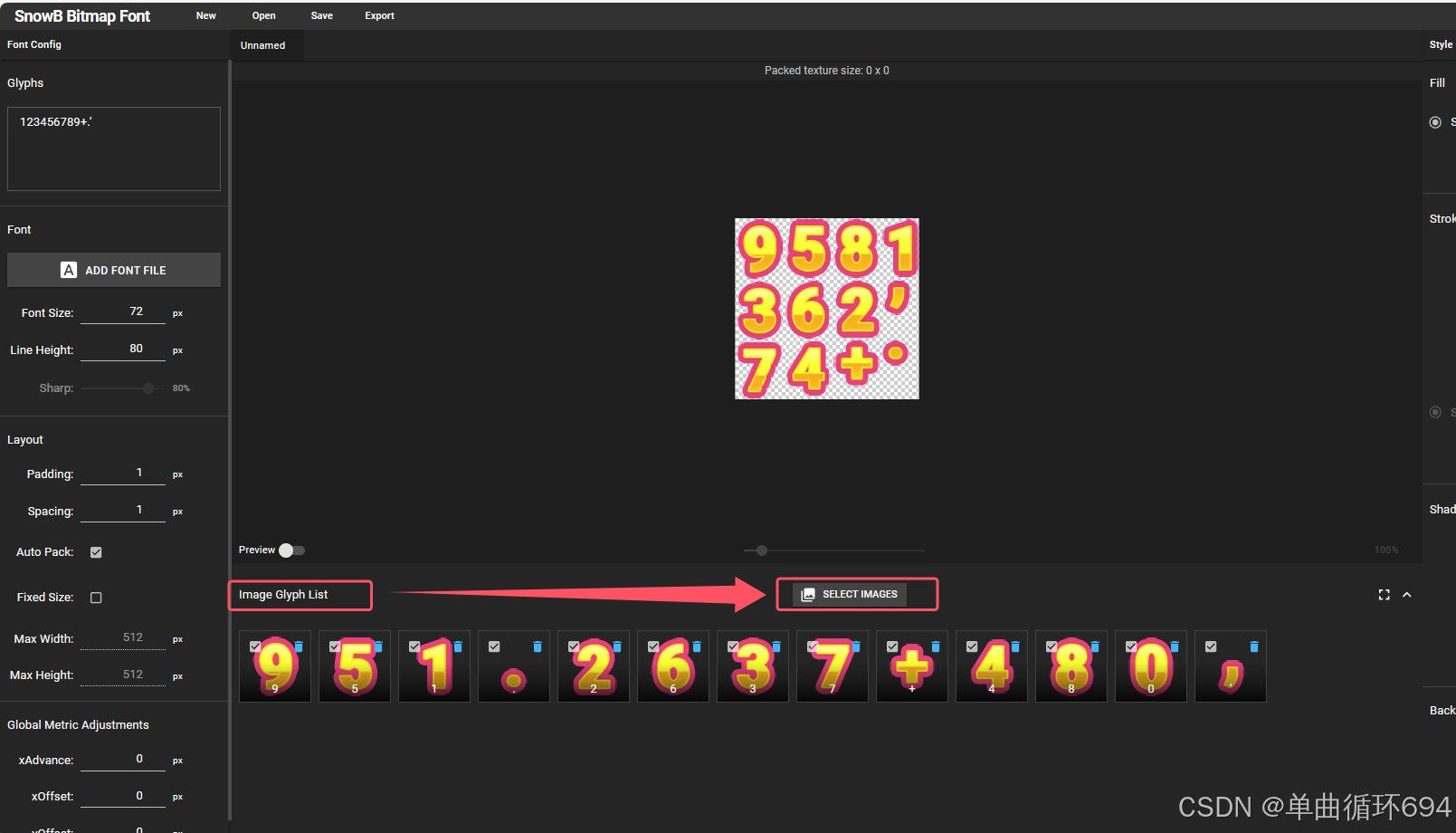Delete the glyph image labeled 0

tap(1175, 646)
